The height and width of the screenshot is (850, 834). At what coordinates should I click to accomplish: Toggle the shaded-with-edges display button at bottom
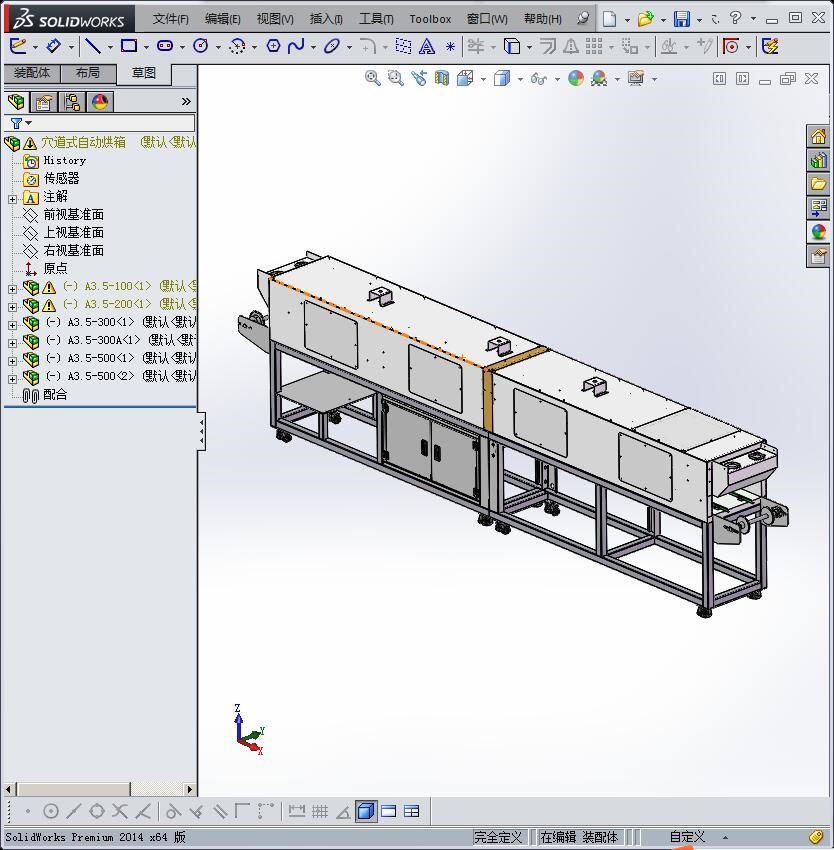click(x=366, y=811)
